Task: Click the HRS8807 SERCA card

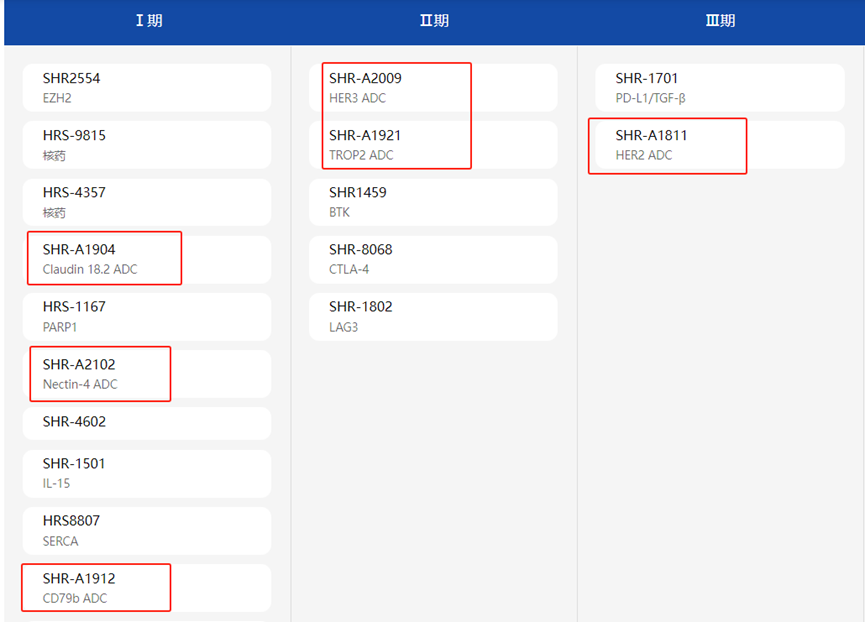Action: [x=147, y=531]
